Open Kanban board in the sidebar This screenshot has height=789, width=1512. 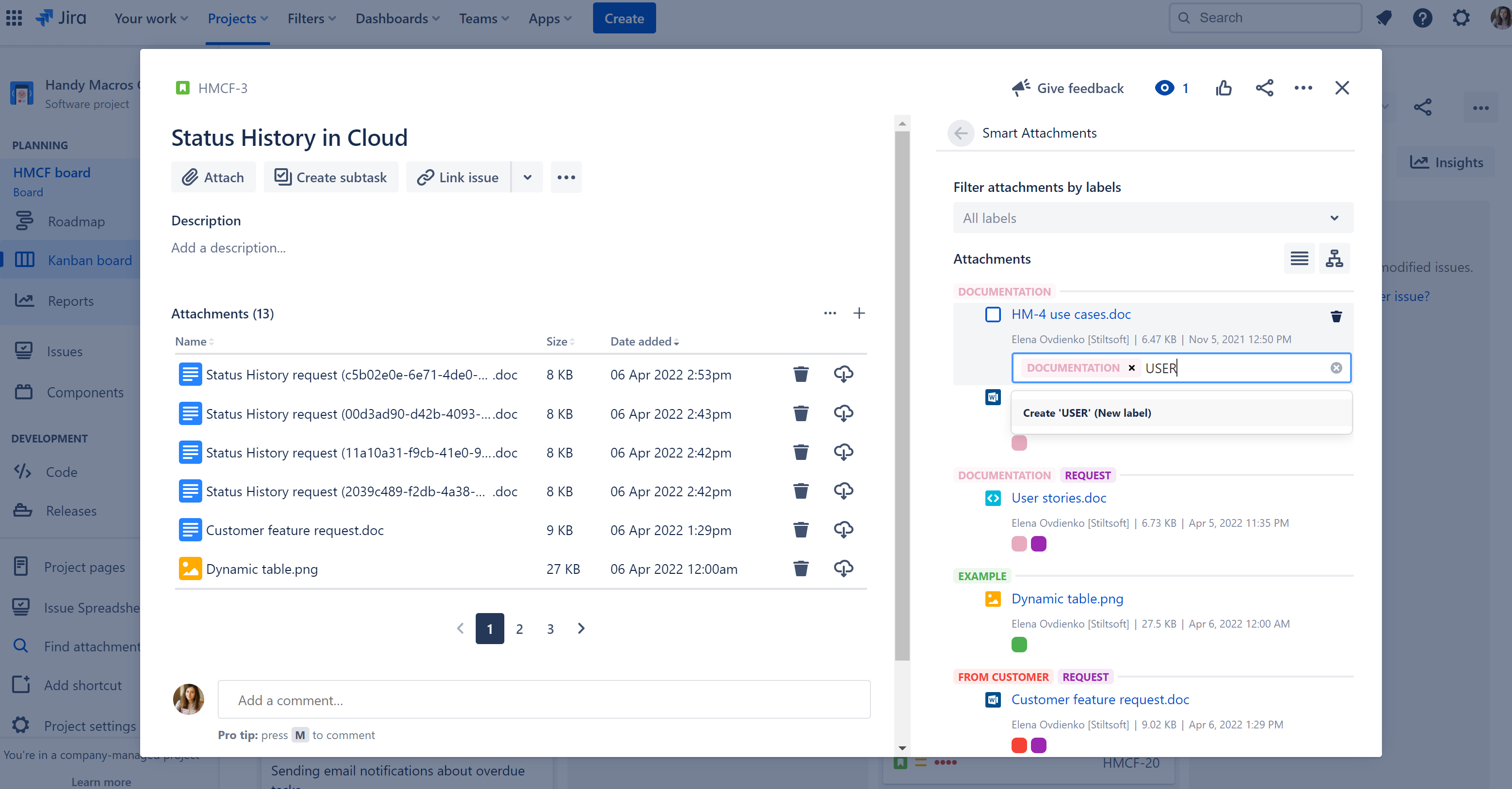pos(90,260)
